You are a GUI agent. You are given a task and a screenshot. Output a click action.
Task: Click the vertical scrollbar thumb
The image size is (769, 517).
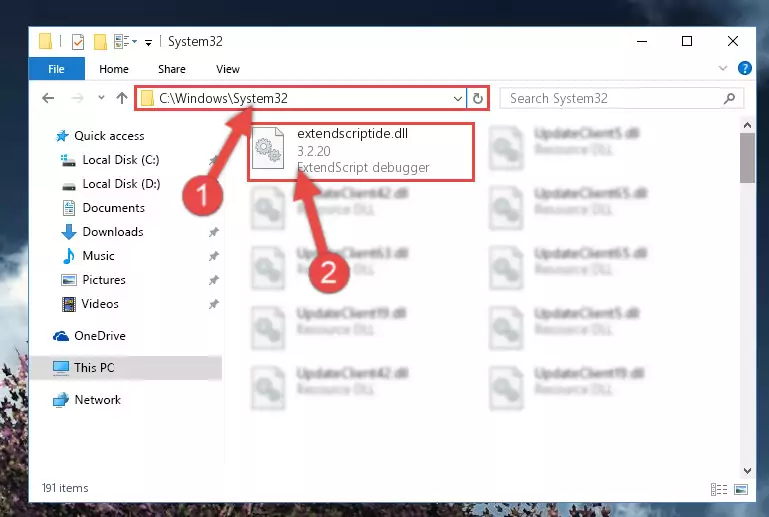coord(747,158)
